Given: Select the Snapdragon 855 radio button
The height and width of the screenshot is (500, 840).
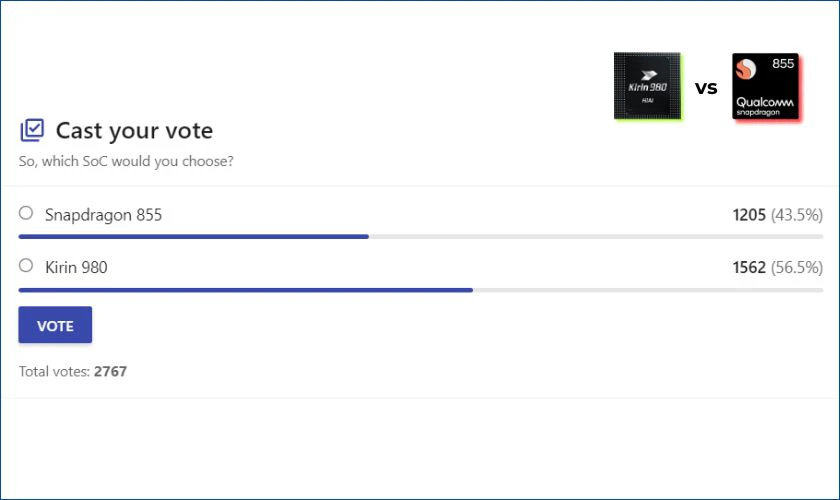Looking at the screenshot, I should click(x=26, y=213).
